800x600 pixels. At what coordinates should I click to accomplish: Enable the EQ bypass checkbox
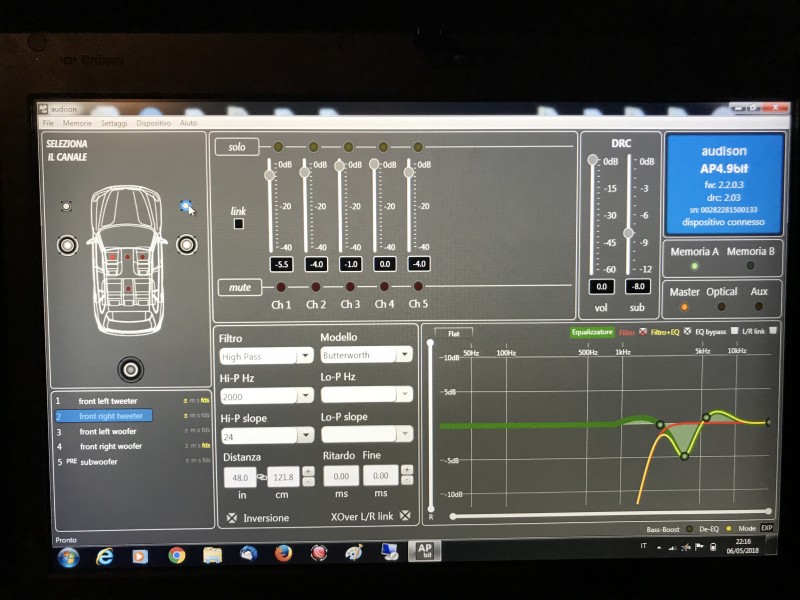734,331
